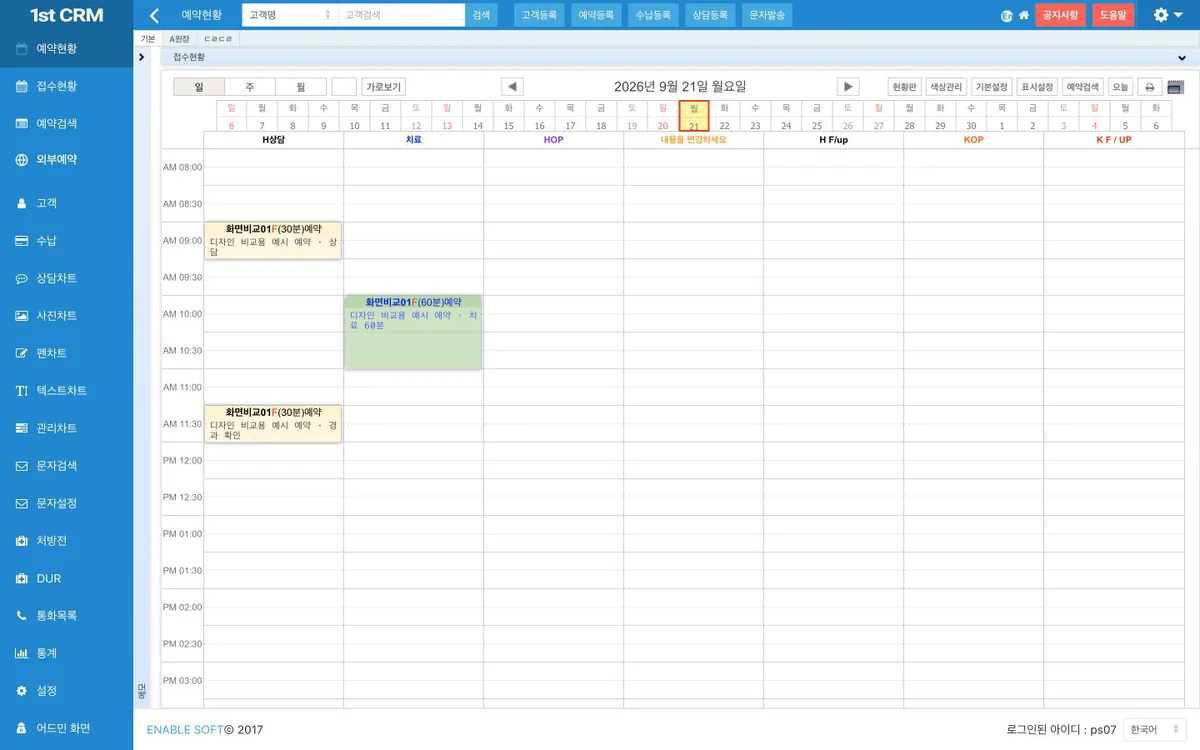Click the 검색 search button
Screen dimensions: 1200x750
pos(482,15)
